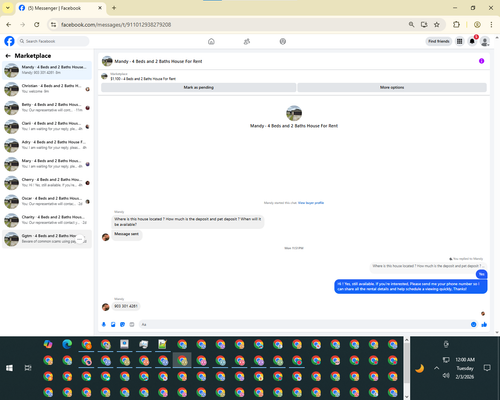Open the site information icon in address bar
This screenshot has height=400, width=500.
click(x=53, y=24)
